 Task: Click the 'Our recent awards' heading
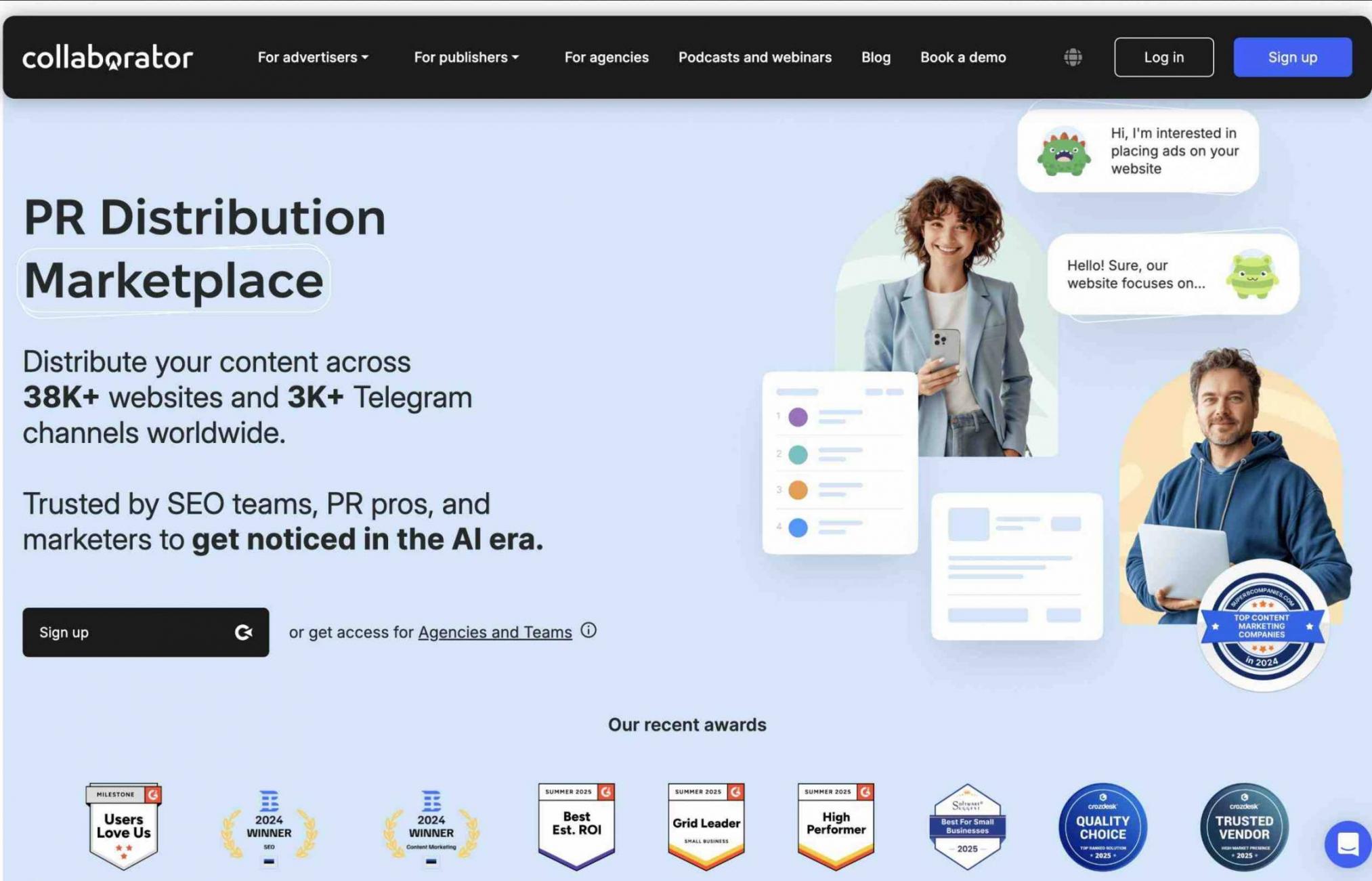(687, 724)
